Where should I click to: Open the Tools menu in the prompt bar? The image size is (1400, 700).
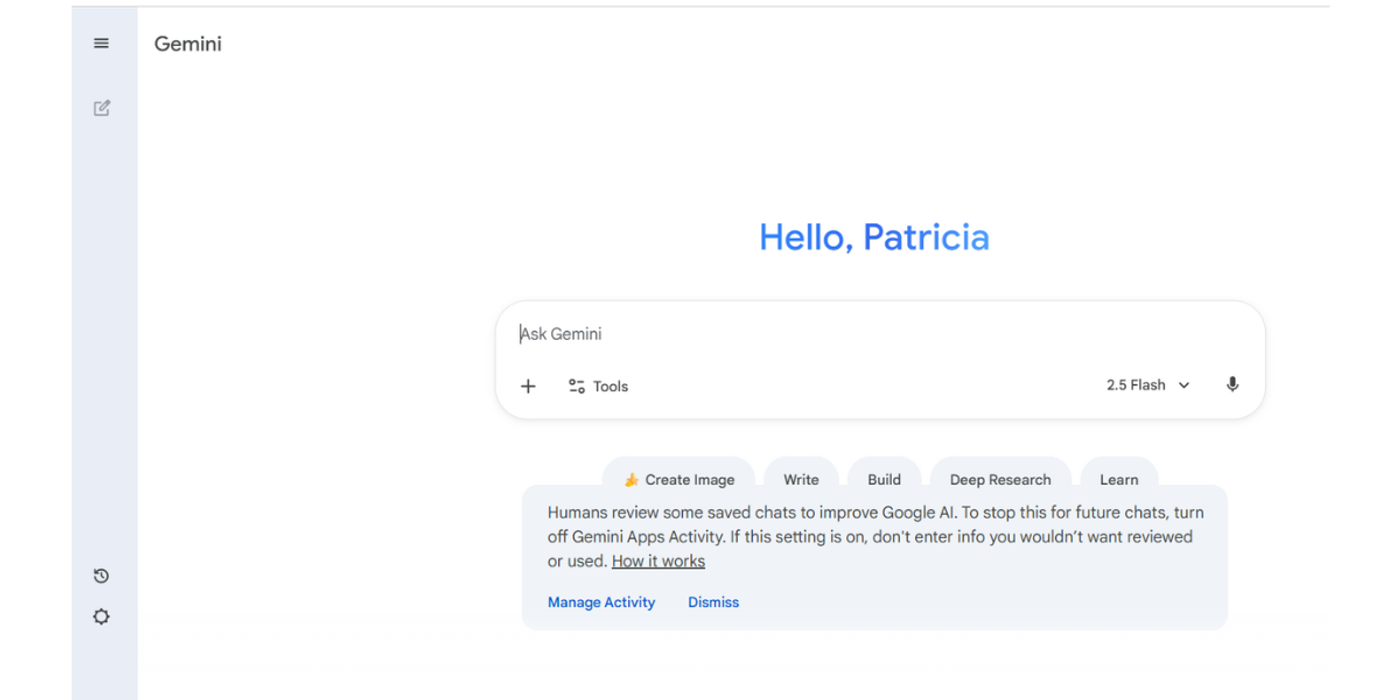[598, 386]
